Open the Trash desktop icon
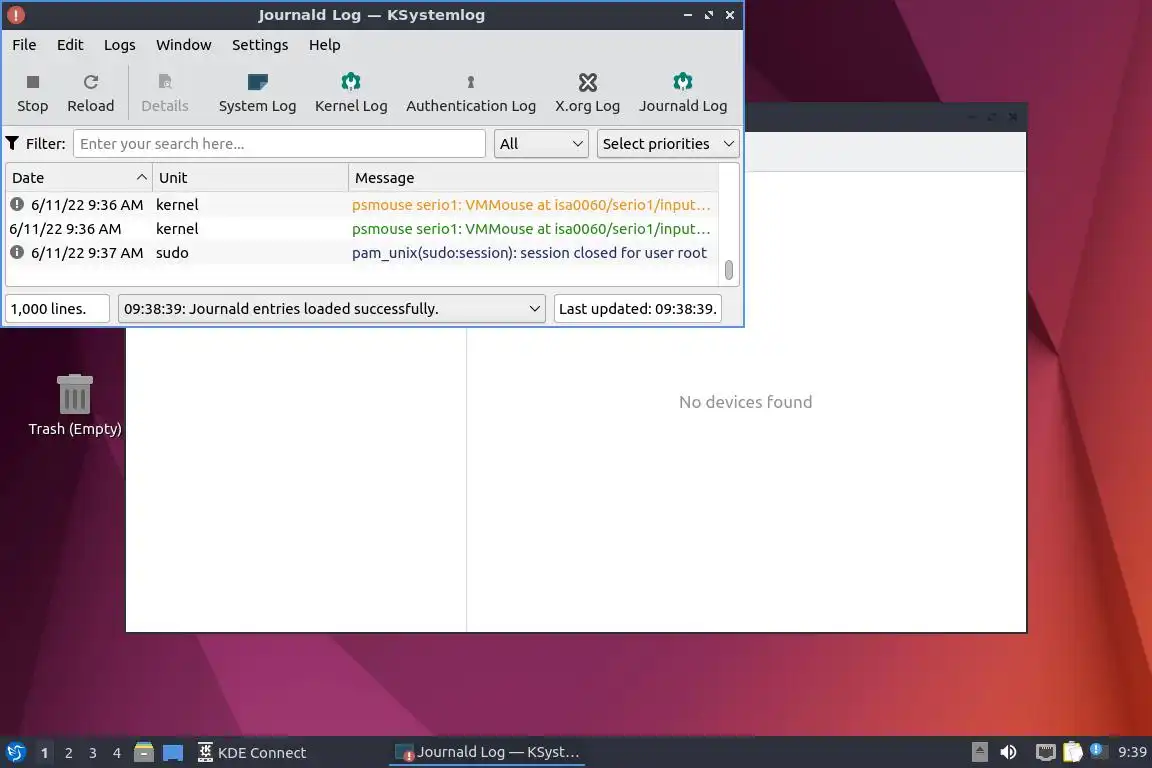The height and width of the screenshot is (768, 1152). [74, 405]
